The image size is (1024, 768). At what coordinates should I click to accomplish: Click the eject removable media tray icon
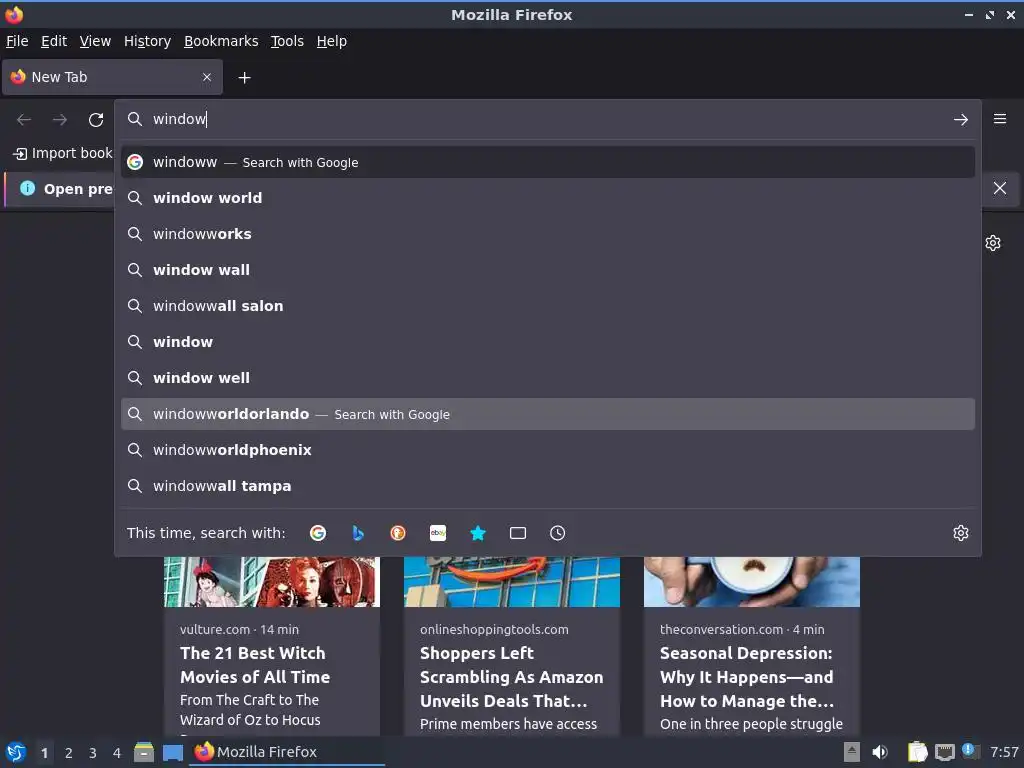[852, 752]
